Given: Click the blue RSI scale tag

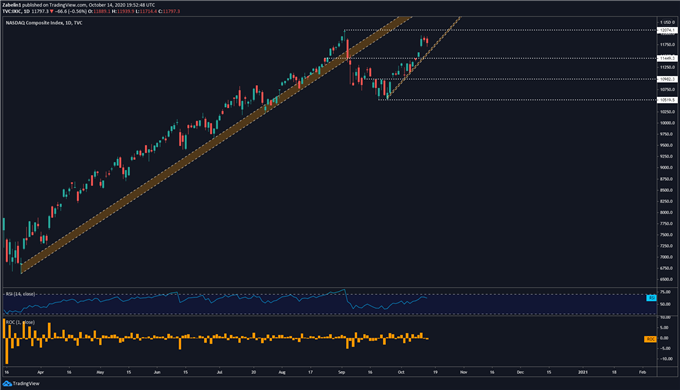Looking at the screenshot, I should (651, 298).
